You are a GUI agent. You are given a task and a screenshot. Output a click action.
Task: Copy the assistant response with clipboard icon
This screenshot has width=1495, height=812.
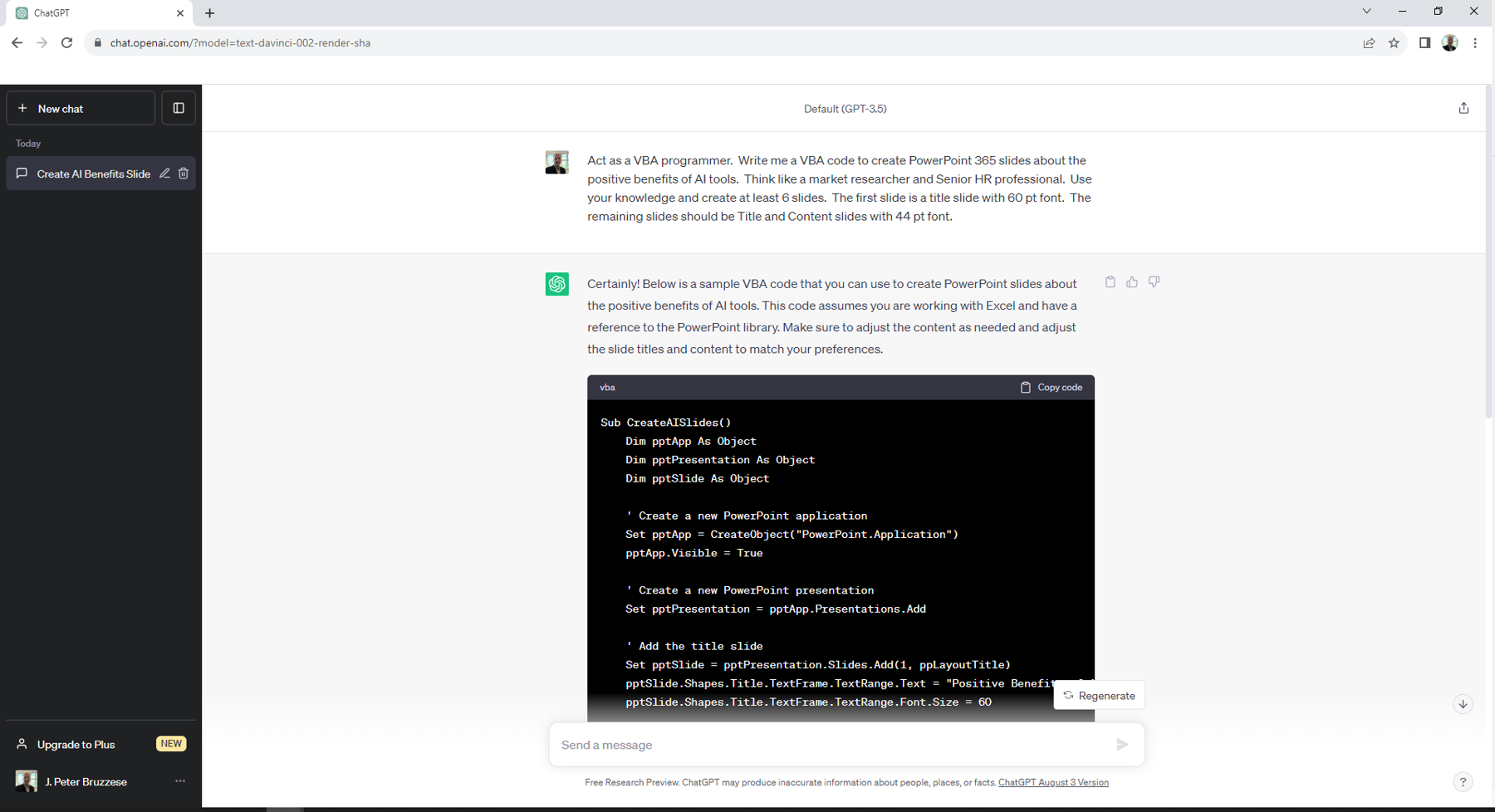pos(1110,282)
